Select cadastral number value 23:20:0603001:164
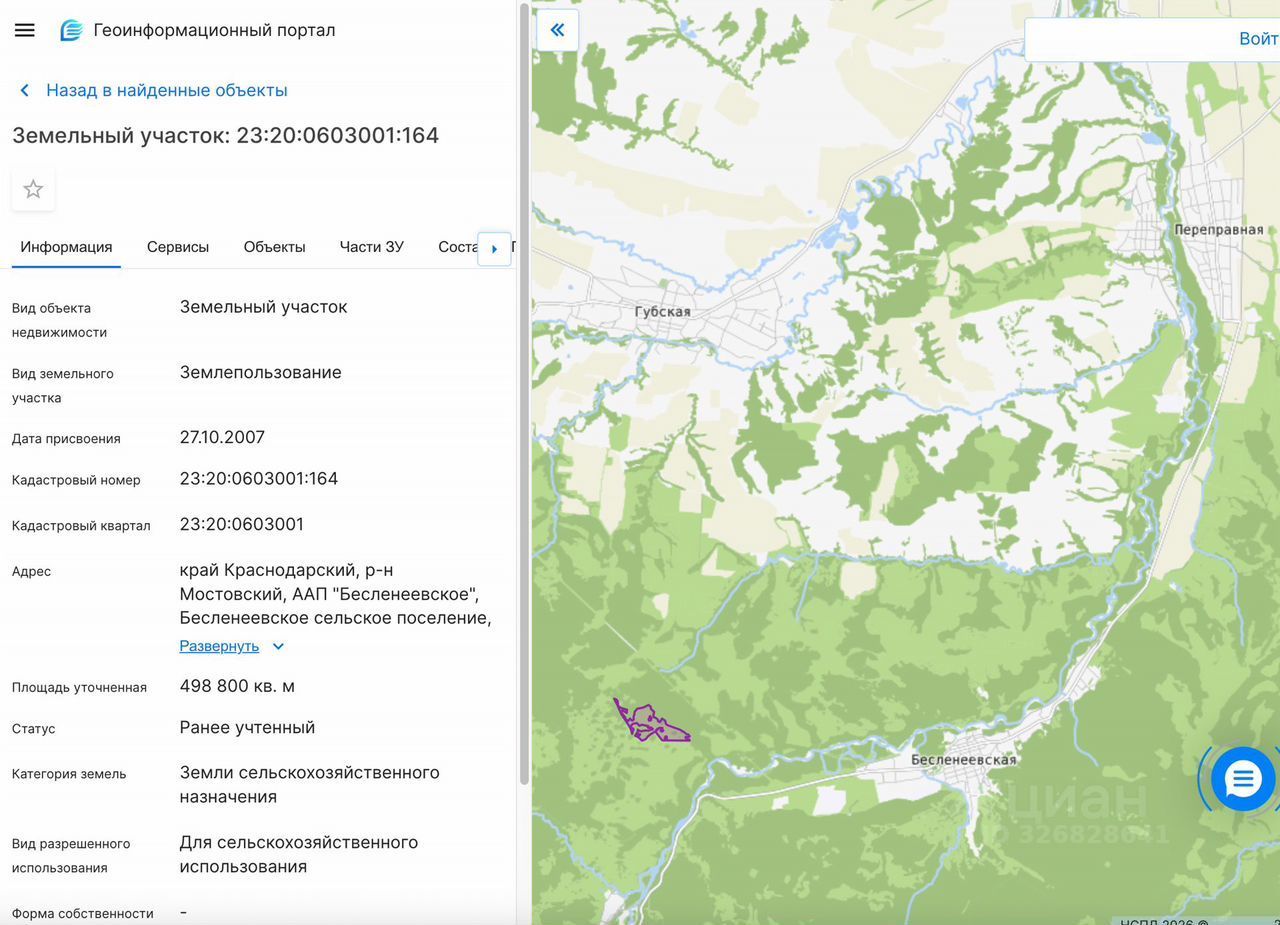1280x925 pixels. pyautogui.click(x=259, y=479)
